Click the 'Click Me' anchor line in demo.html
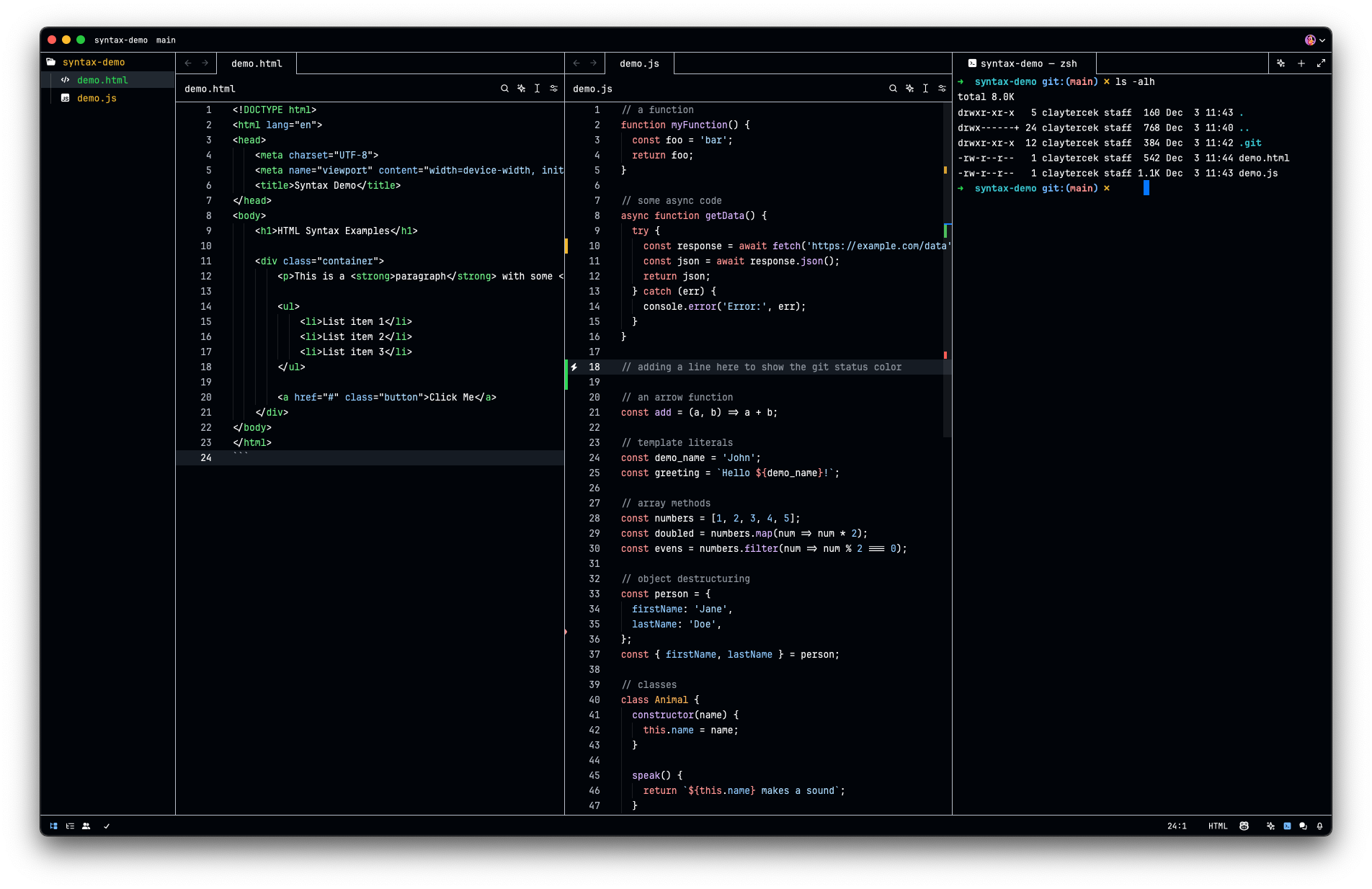This screenshot has height=889, width=1372. 387,397
